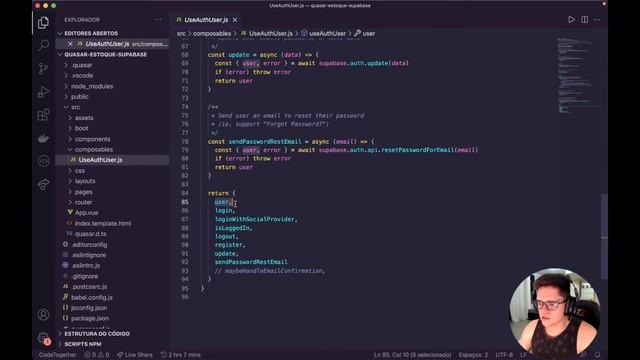The height and width of the screenshot is (360, 640).
Task: Collapse the src folder
Action: [x=76, y=107]
